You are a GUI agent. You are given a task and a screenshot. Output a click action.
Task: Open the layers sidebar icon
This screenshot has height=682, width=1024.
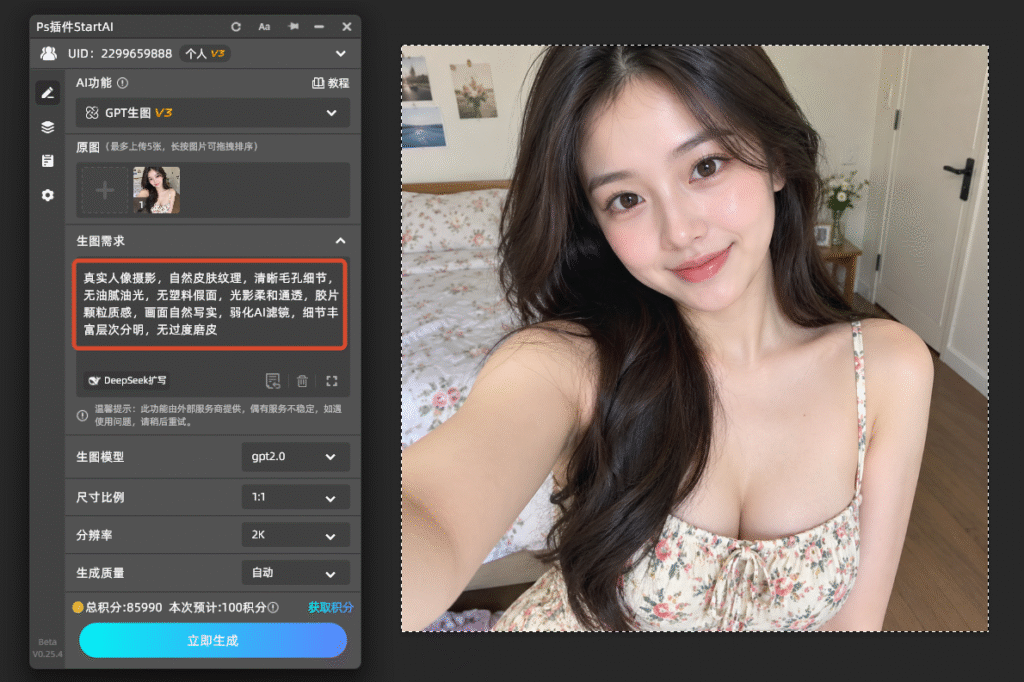click(48, 127)
